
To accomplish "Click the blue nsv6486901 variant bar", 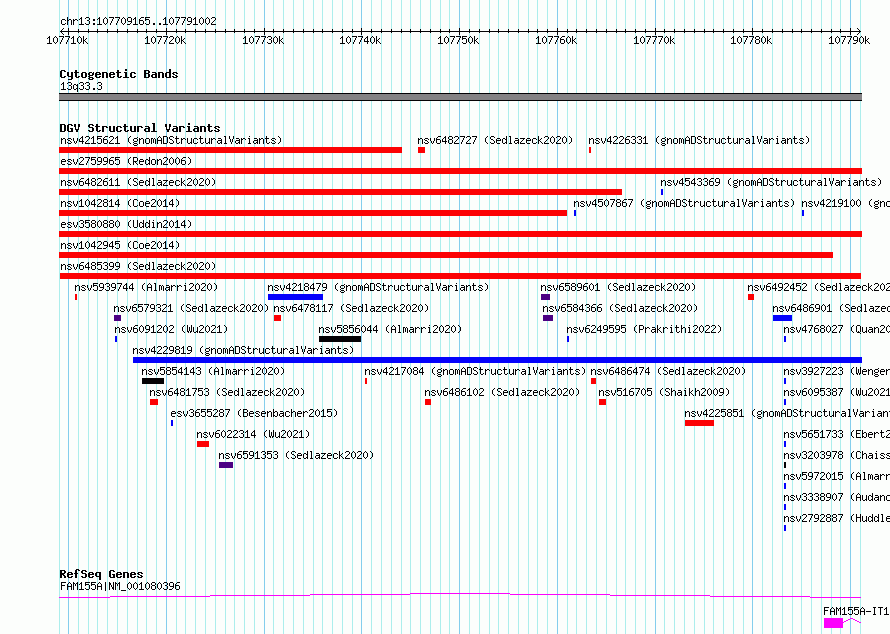I will [782, 318].
